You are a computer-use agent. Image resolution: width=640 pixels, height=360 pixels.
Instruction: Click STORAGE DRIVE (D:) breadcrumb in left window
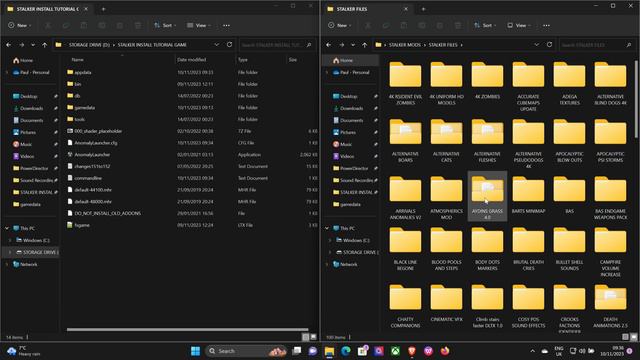click(x=89, y=45)
